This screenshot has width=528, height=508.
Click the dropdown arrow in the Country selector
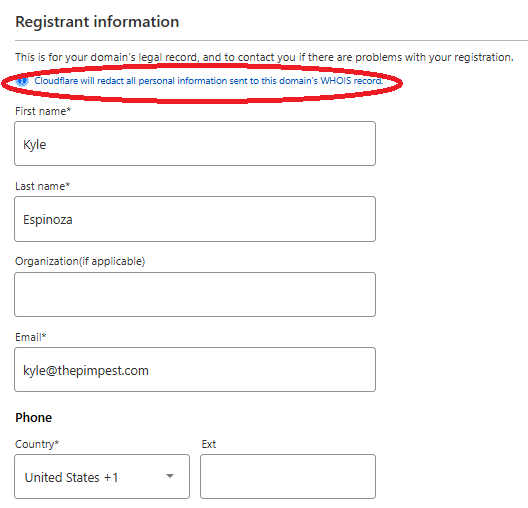(170, 476)
